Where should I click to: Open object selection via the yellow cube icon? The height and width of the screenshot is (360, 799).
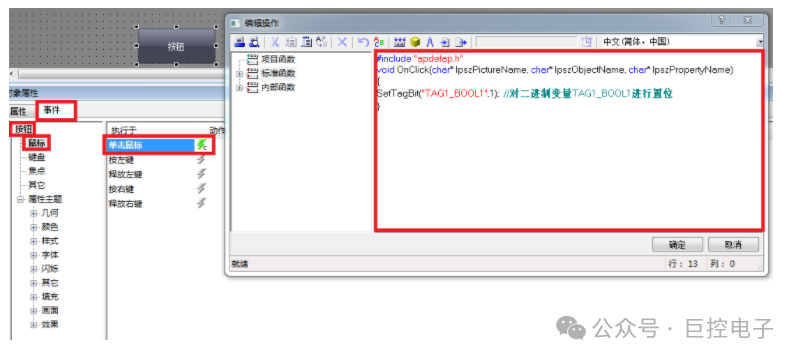point(415,42)
